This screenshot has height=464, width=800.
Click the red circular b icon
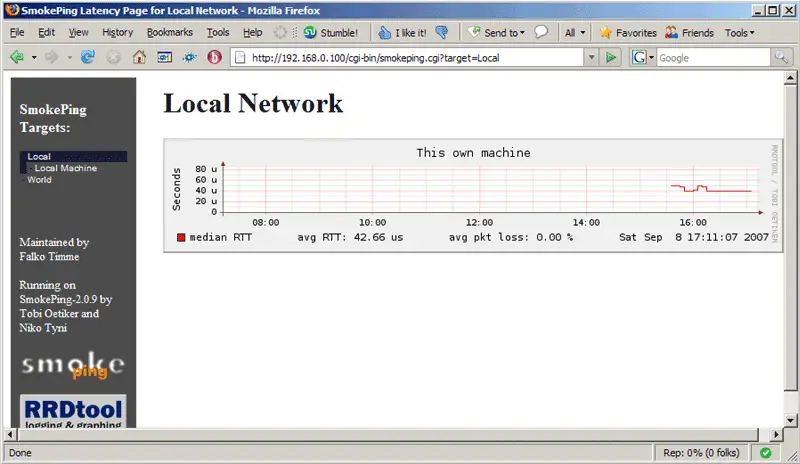[214, 57]
